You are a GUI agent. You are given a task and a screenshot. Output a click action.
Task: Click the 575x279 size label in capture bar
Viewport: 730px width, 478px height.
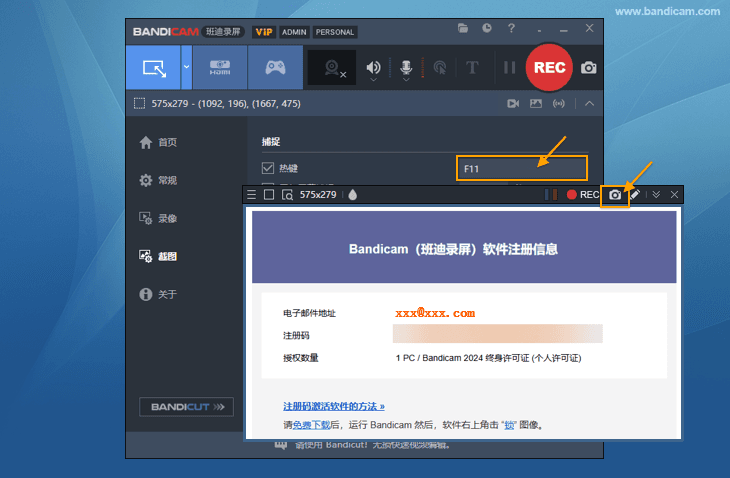point(318,195)
